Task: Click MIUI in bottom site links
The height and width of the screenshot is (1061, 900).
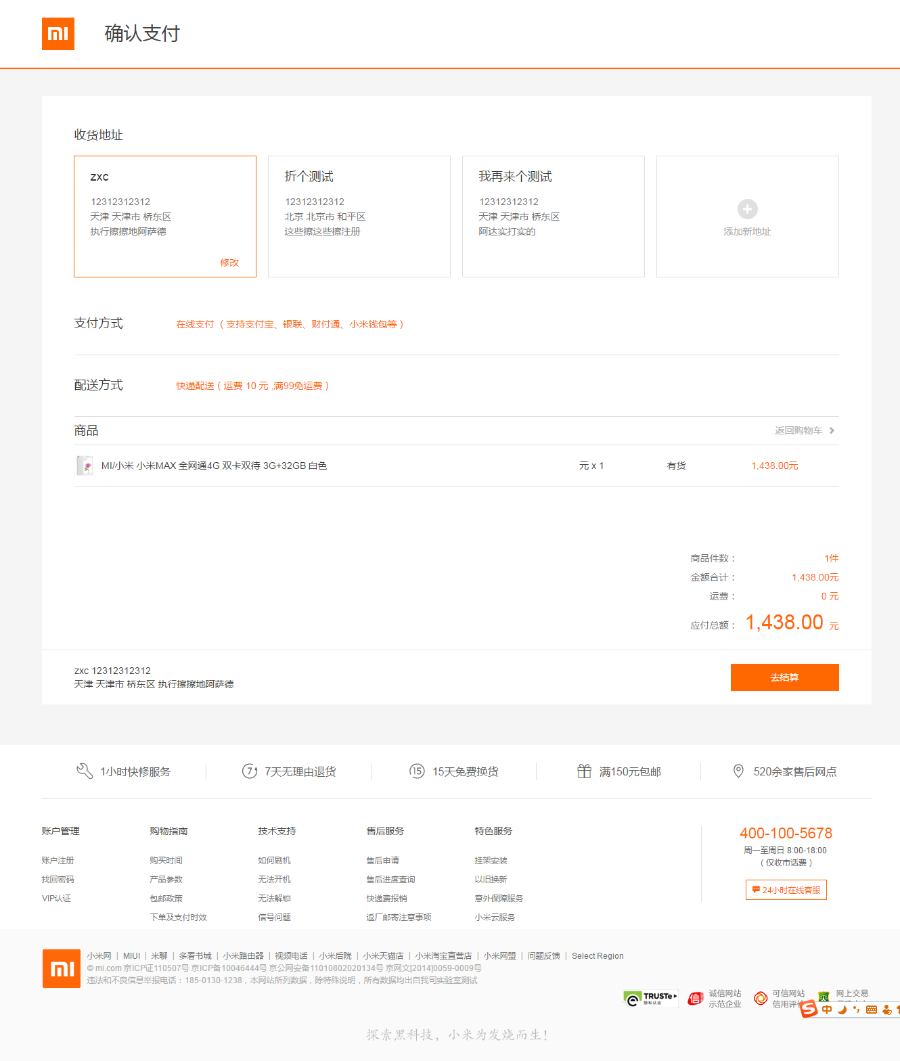Action: pyautogui.click(x=131, y=956)
